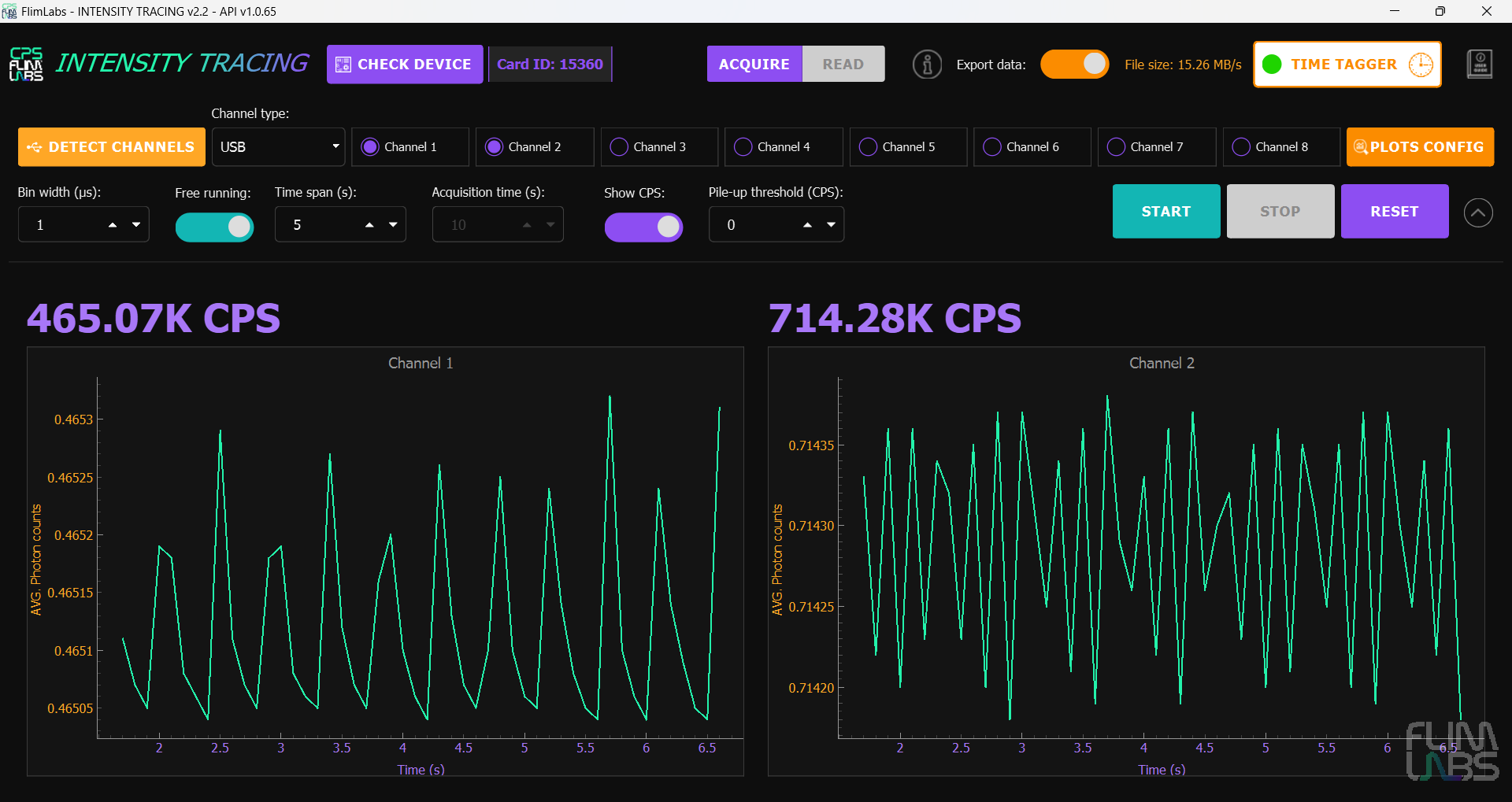Decrease Time span with the down arrow
This screenshot has height=802, width=1512.
tap(393, 225)
